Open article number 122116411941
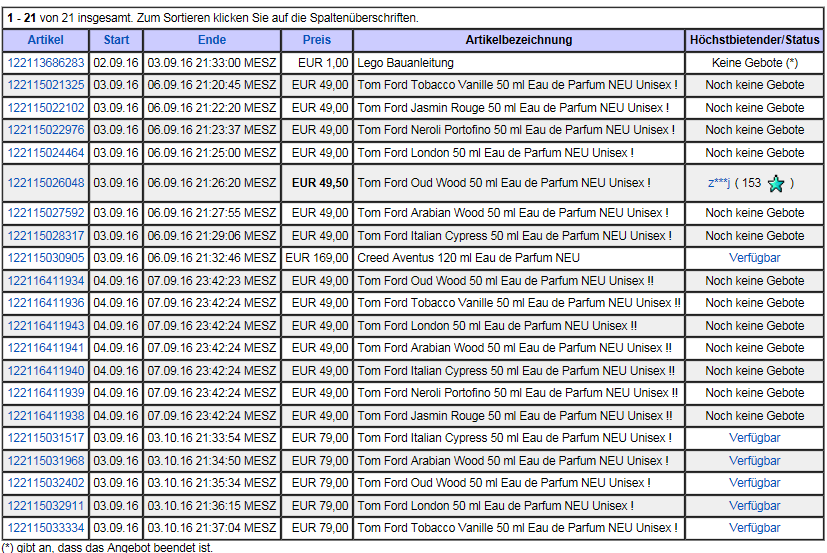Viewport: 827px width, 553px height. tap(45, 348)
